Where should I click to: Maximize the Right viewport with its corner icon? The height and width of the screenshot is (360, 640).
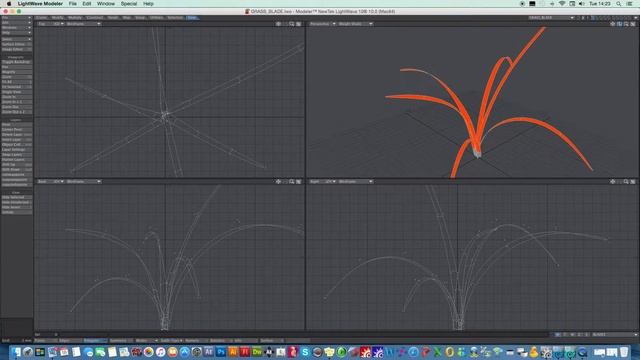point(633,182)
